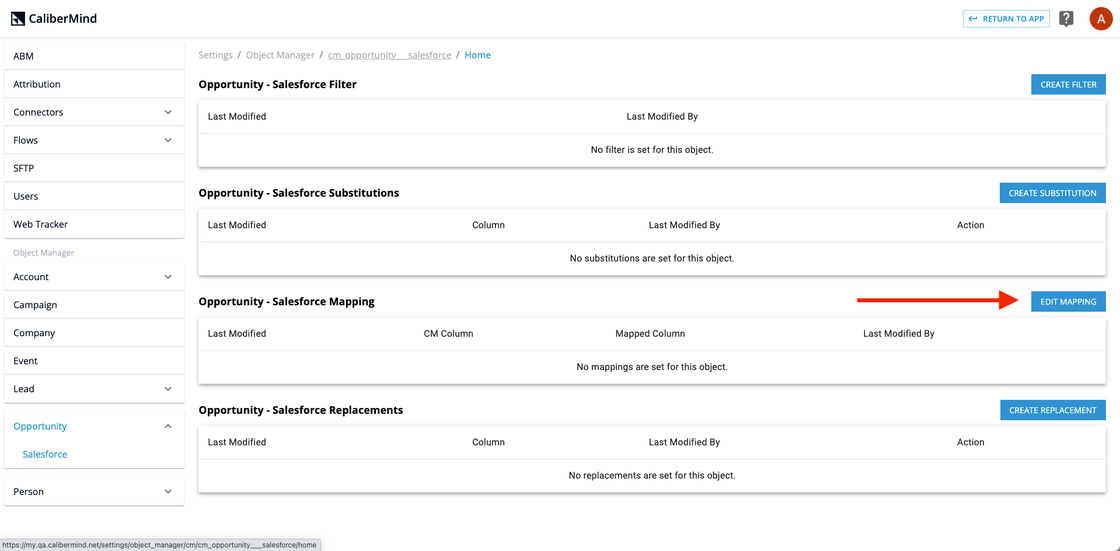Viewport: 1120px width, 551px height.
Task: Click the CaliberMind logo
Action: point(54,19)
